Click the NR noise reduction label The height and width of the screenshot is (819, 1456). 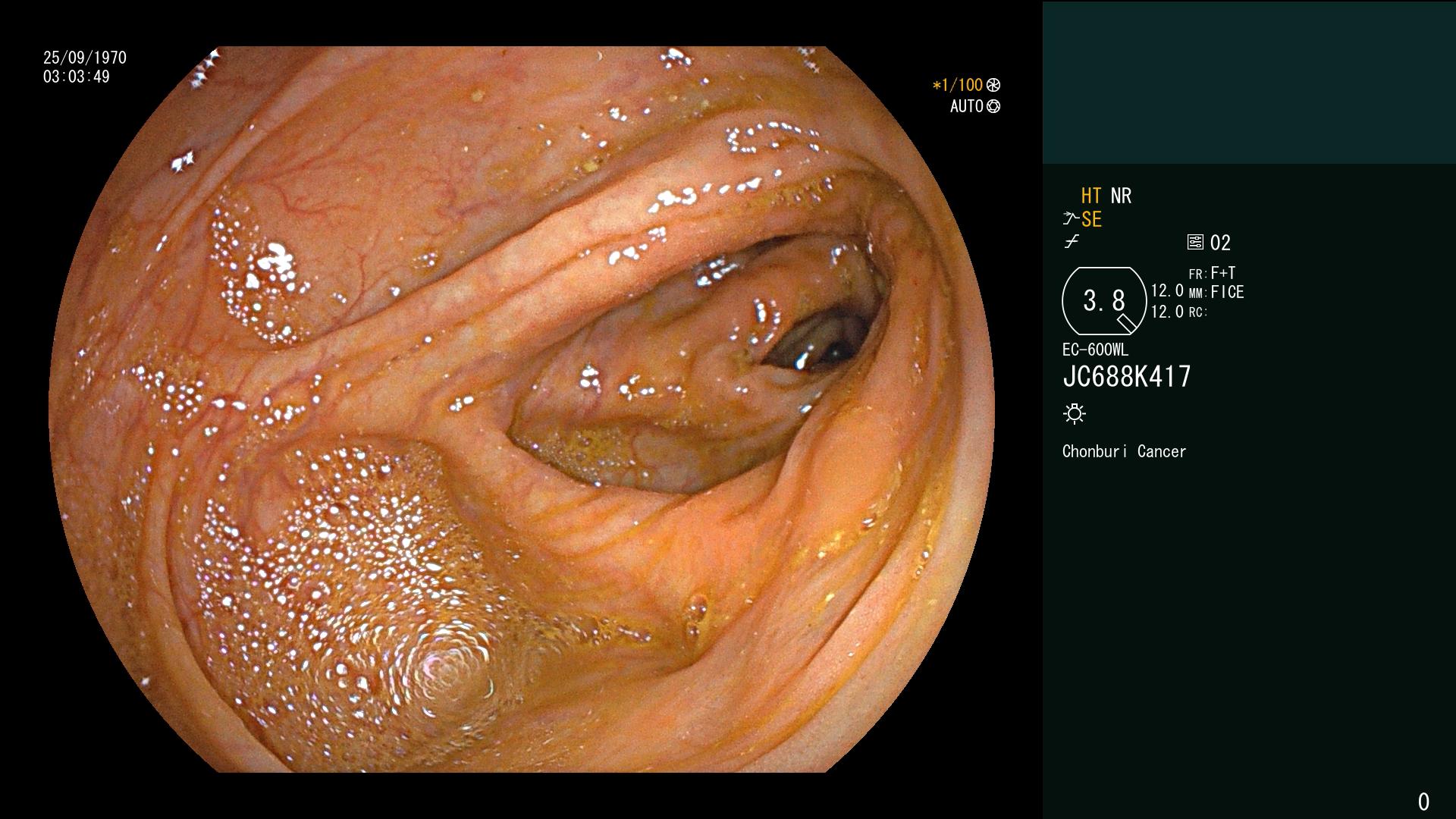1121,196
